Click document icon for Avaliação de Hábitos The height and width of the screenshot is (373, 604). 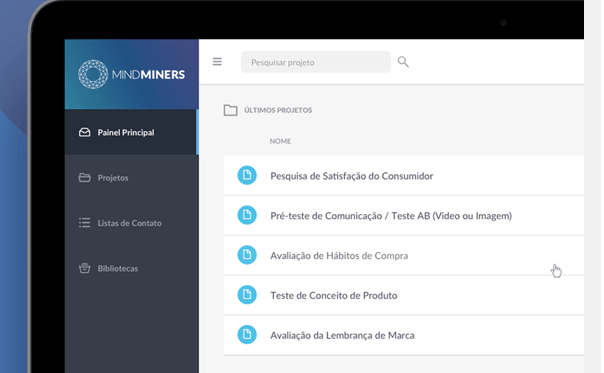point(247,255)
